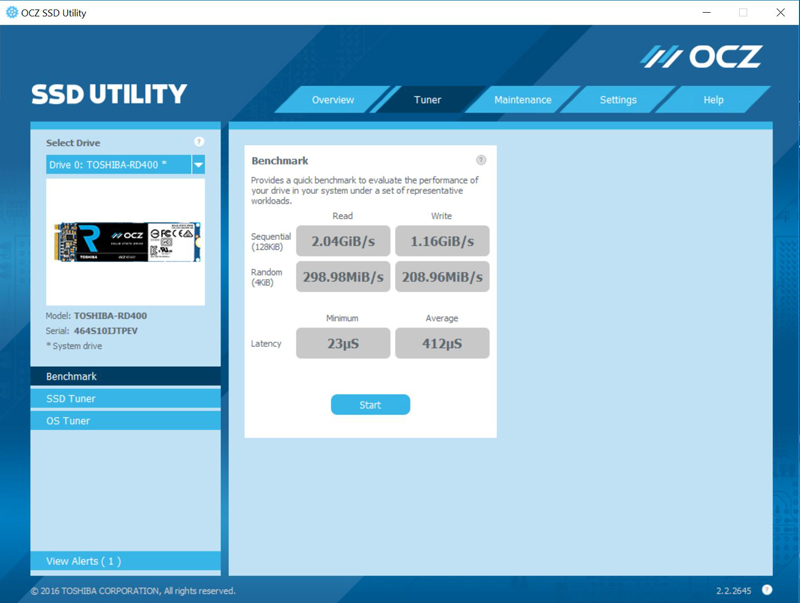The height and width of the screenshot is (603, 800).
Task: Click the RD400 drive thumbnail image
Action: [127, 242]
